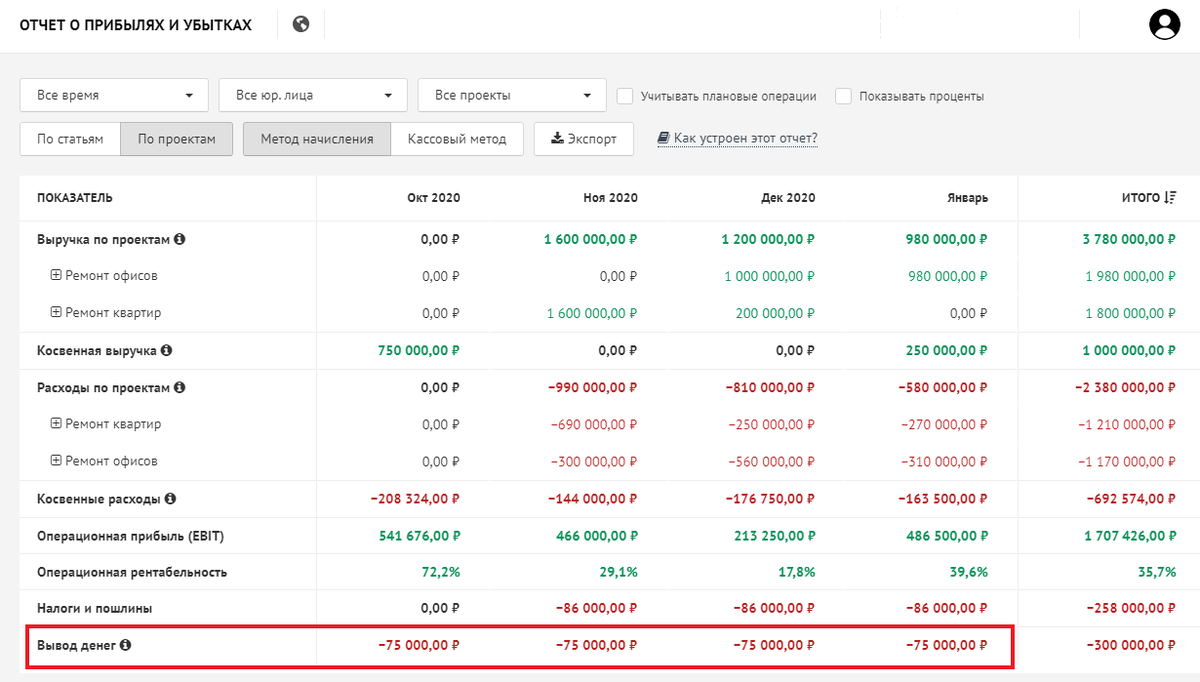Click the 213 250,00 ₽ December EBIT cell
Viewport: 1200px width, 682px height.
coord(774,536)
